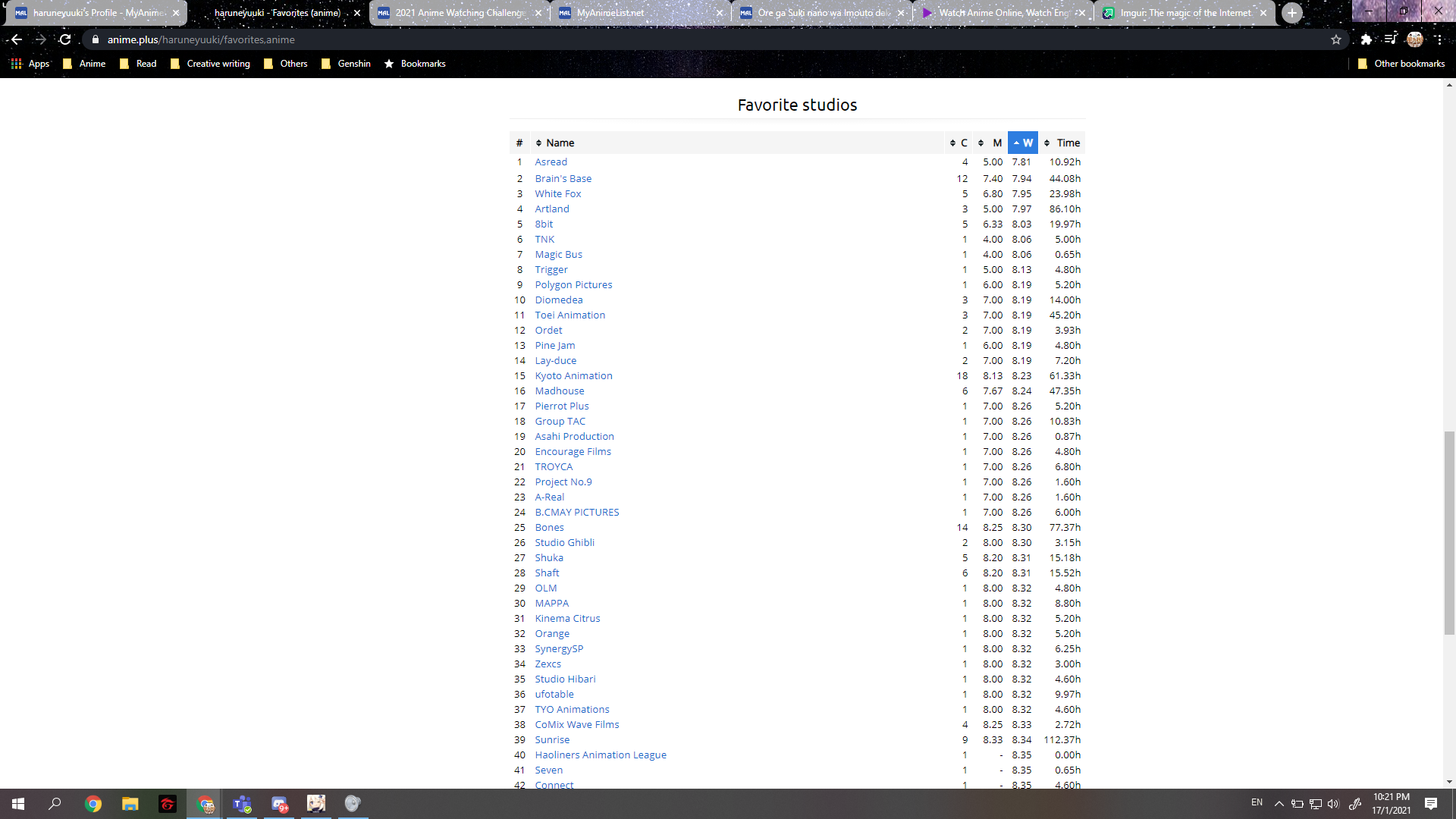Sort table by C count column
Viewport: 1456px width, 819px height.
[x=959, y=143]
